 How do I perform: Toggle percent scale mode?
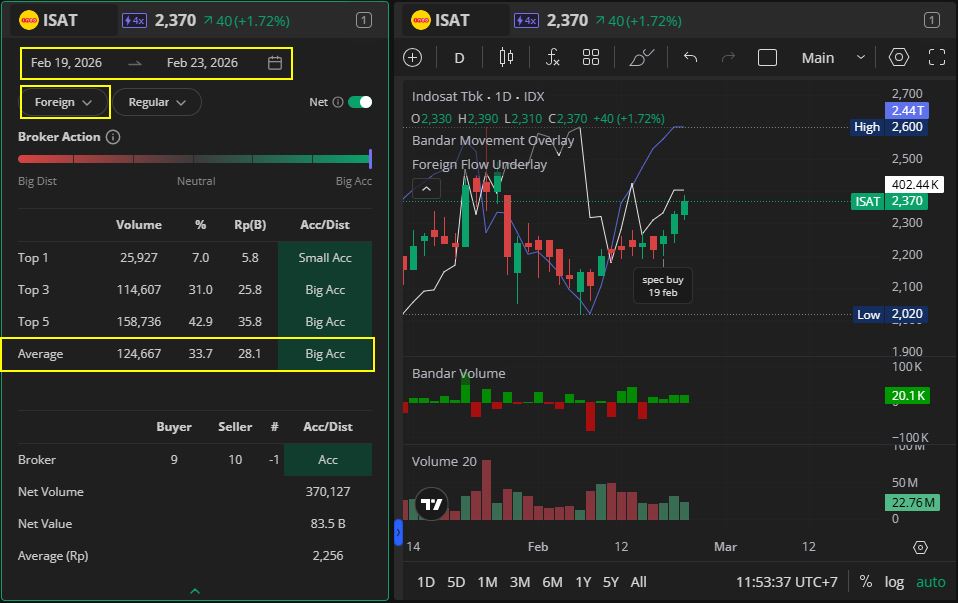click(866, 582)
